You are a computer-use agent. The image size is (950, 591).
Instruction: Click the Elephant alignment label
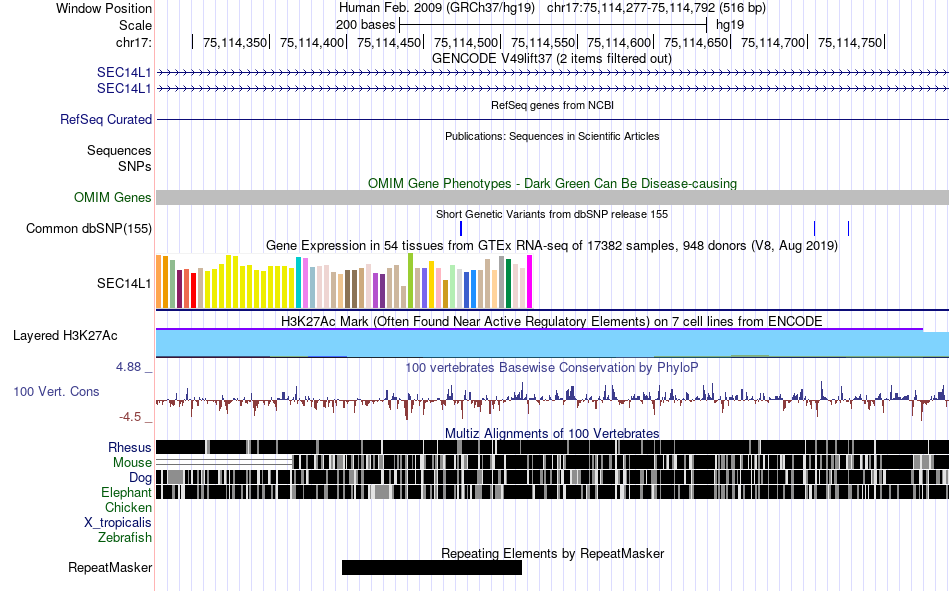(126, 492)
